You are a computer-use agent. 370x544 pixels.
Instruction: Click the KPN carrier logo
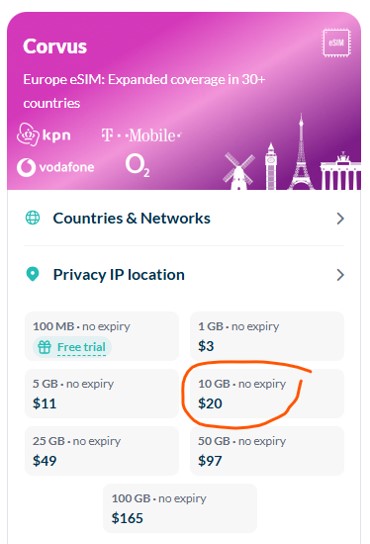click(44, 135)
